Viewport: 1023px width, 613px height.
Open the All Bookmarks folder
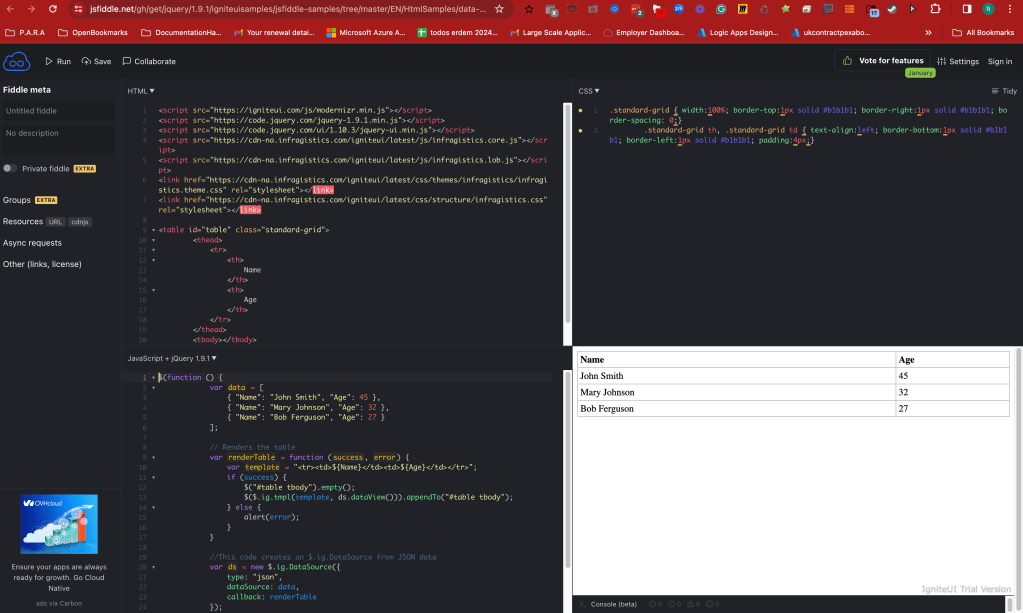[983, 33]
